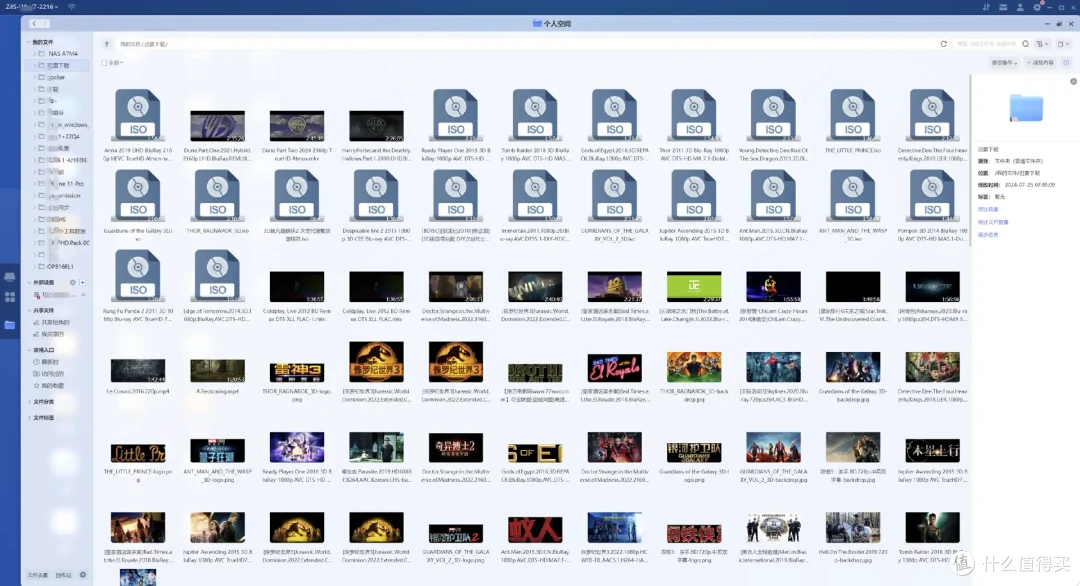Go up one folder with the arrow icon

[x=107, y=44]
